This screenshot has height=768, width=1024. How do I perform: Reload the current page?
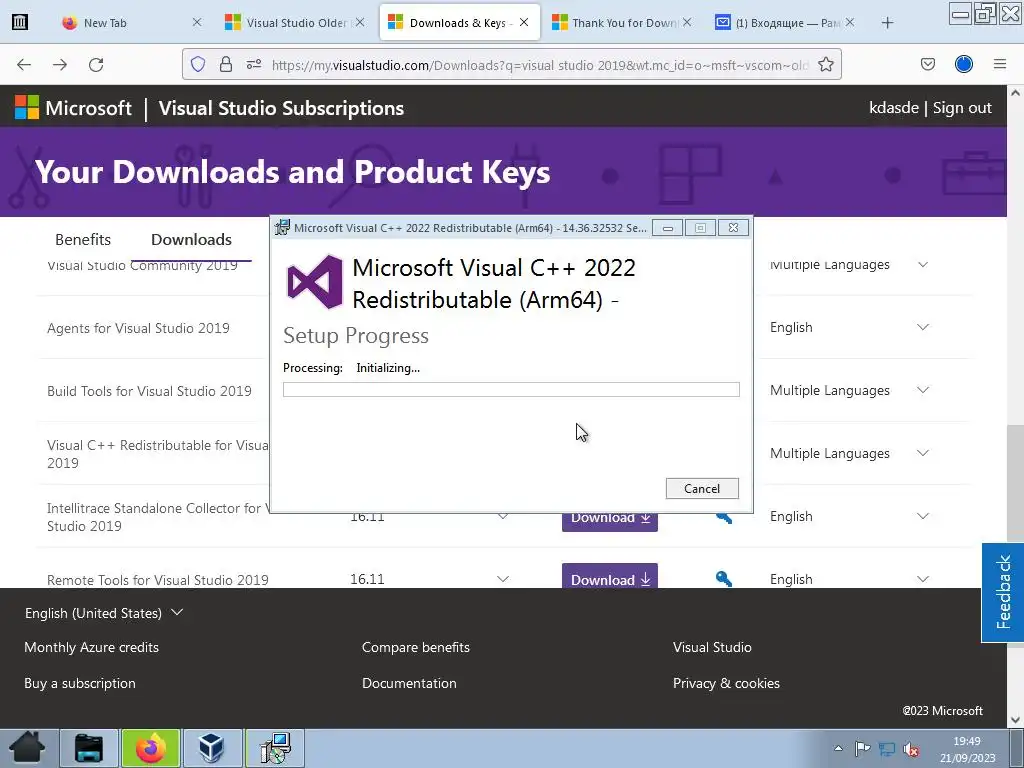(96, 64)
